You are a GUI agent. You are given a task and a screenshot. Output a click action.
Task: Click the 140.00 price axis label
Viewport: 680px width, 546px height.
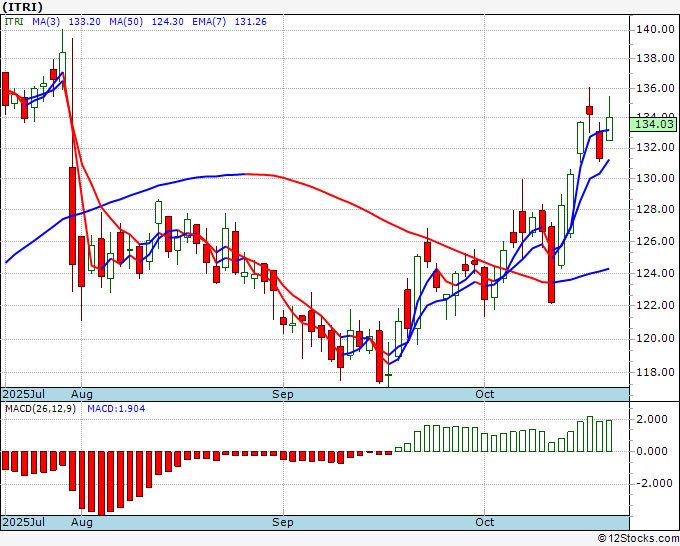click(655, 29)
